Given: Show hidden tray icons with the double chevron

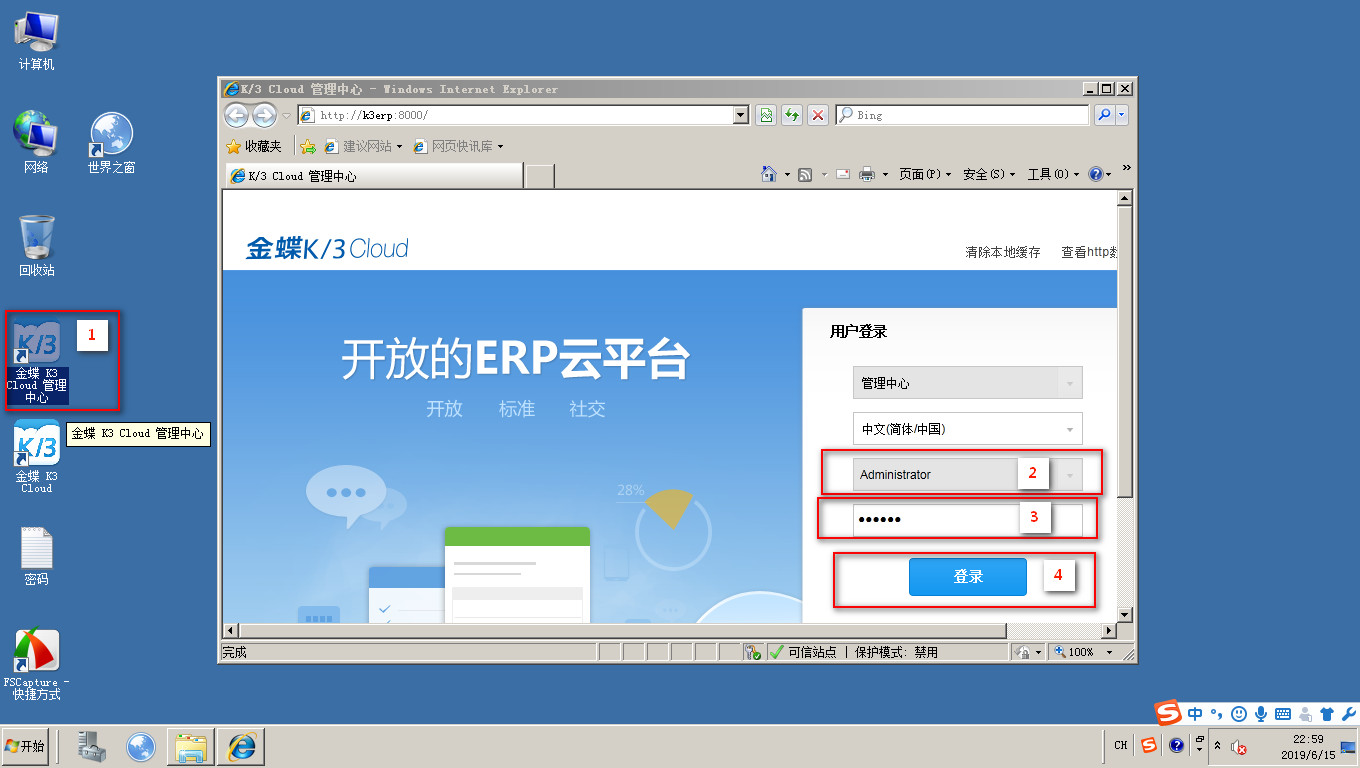Looking at the screenshot, I should tap(1217, 746).
